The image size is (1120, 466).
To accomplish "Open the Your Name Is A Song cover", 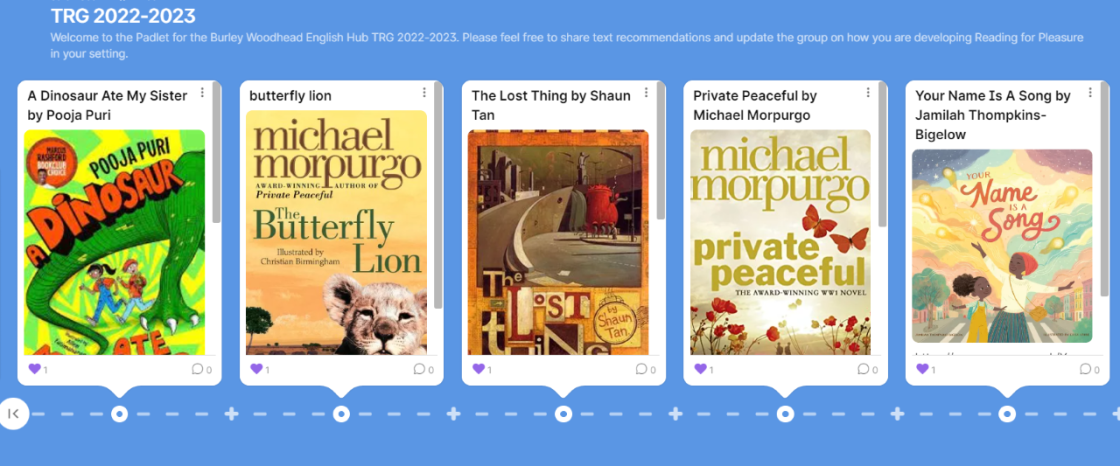I will coord(1002,246).
